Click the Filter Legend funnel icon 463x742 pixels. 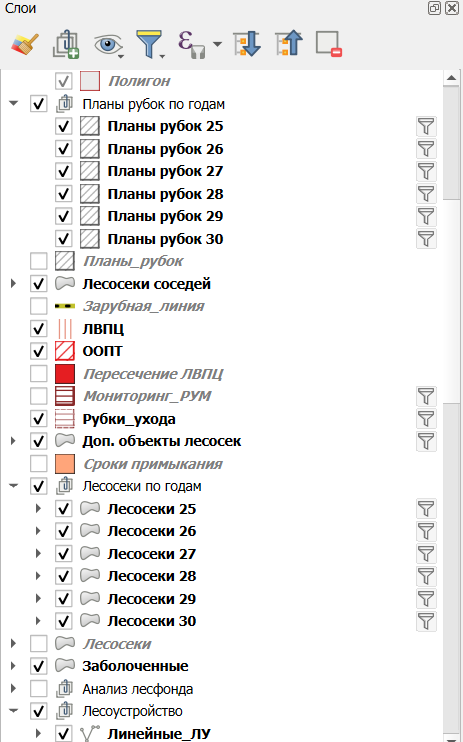pos(149,44)
